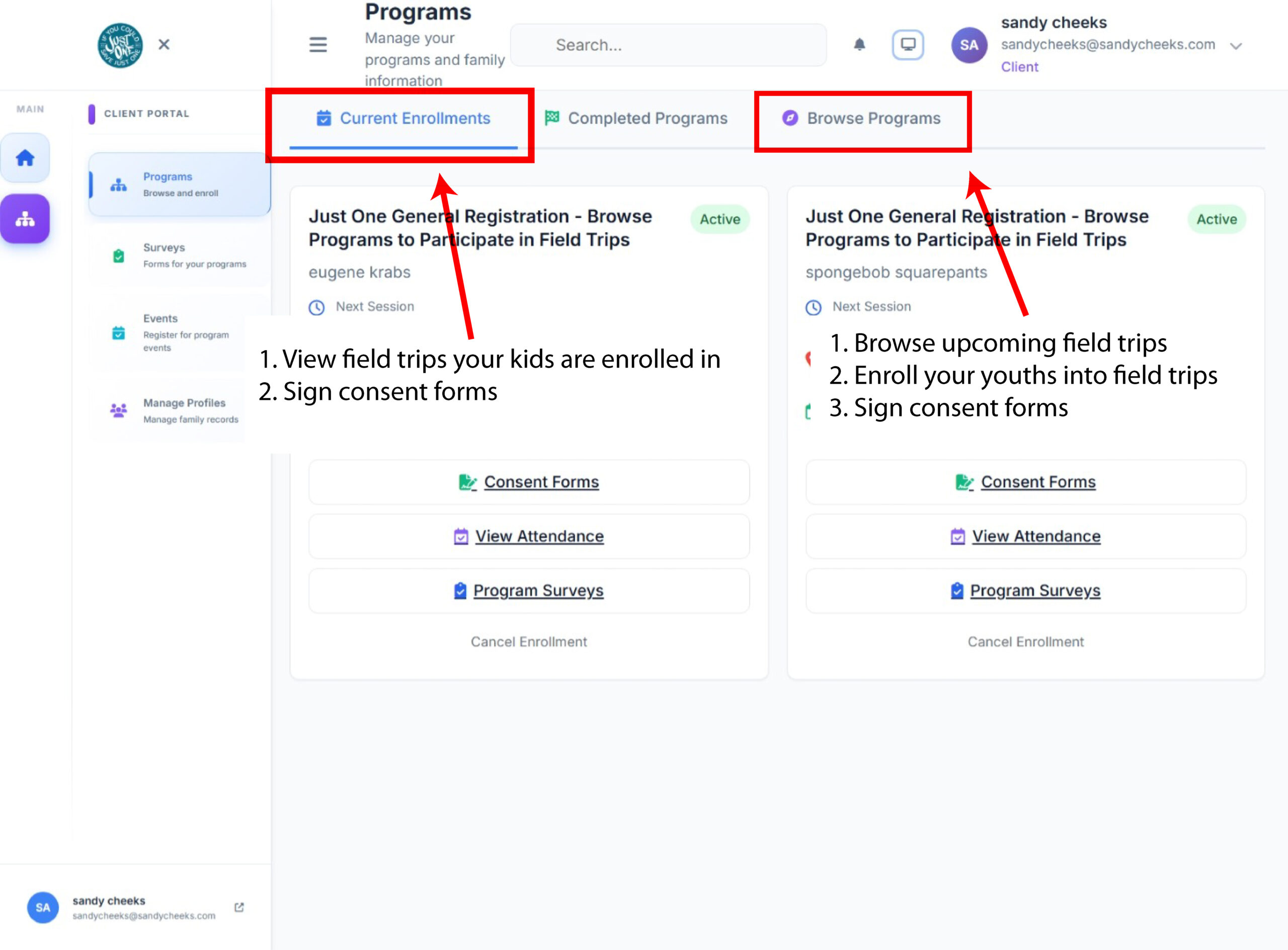The width and height of the screenshot is (1288, 950).
Task: Click the logout icon beside sandy cheeks
Action: [238, 907]
